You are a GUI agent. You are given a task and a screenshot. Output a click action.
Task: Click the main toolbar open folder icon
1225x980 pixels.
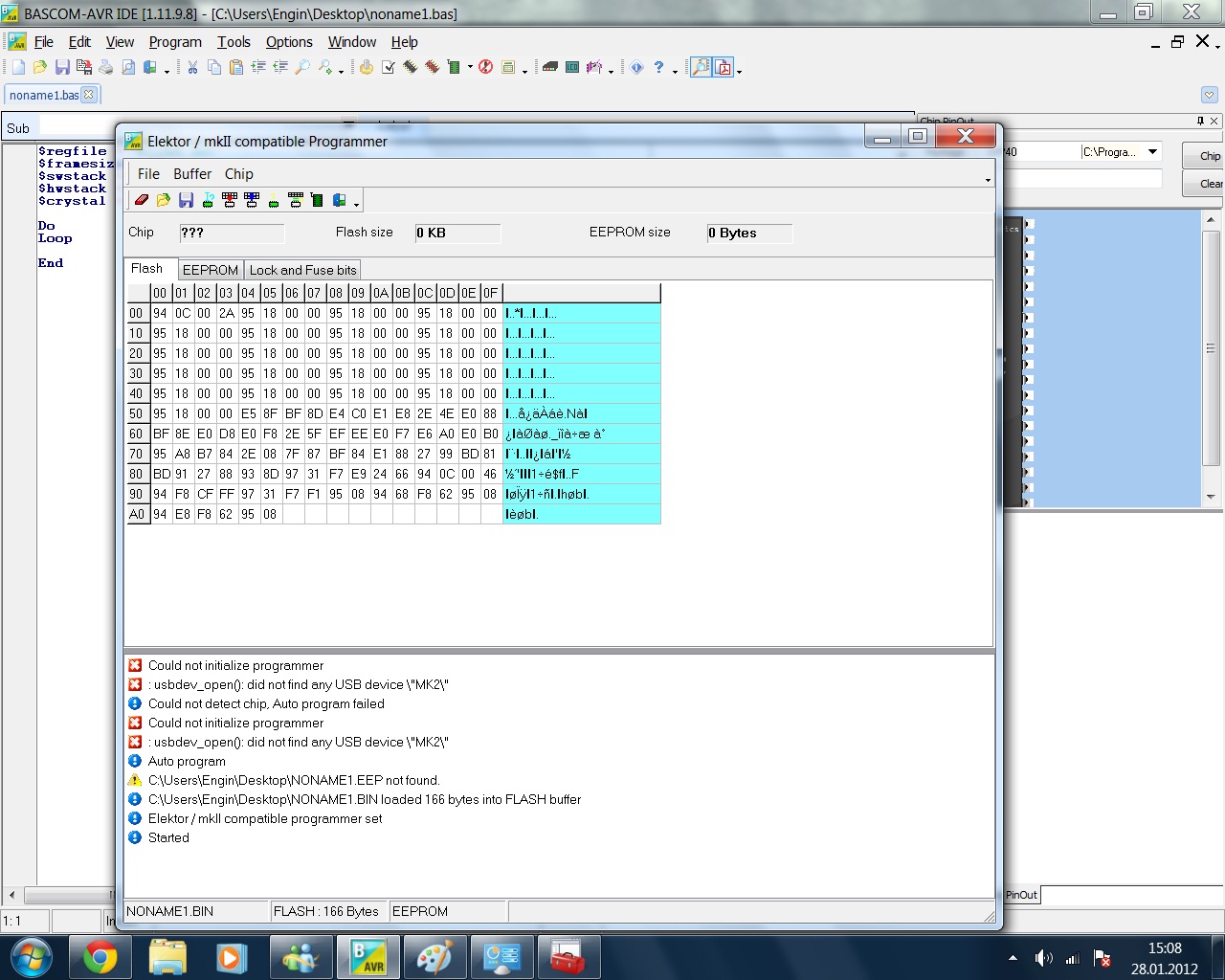(x=40, y=67)
